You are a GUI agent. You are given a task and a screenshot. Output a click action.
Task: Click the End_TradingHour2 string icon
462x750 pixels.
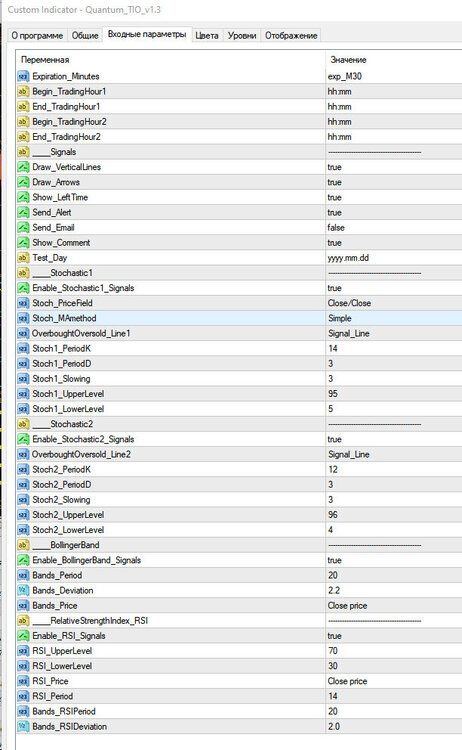(x=23, y=137)
